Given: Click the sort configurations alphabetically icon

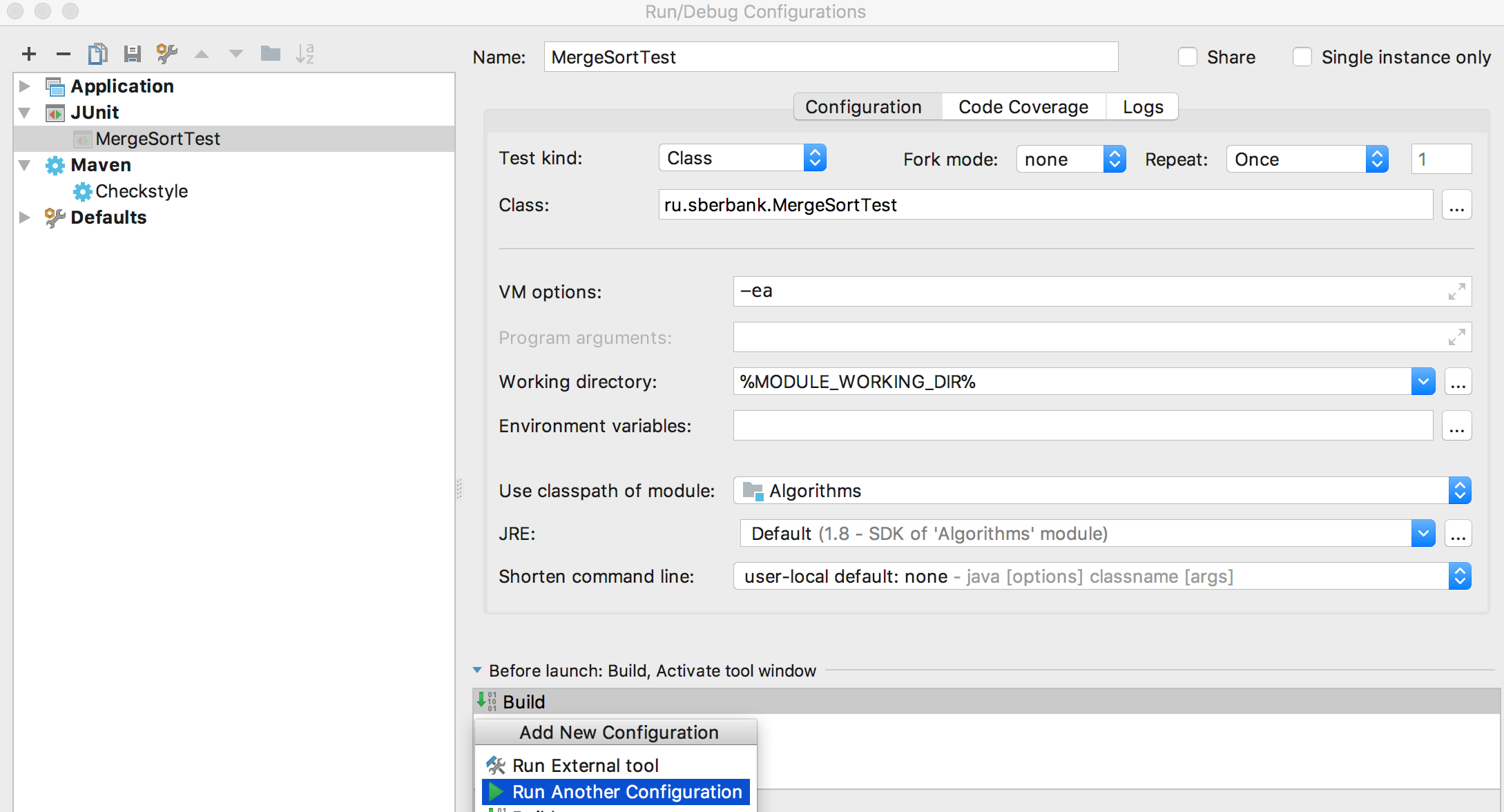Looking at the screenshot, I should coord(305,54).
